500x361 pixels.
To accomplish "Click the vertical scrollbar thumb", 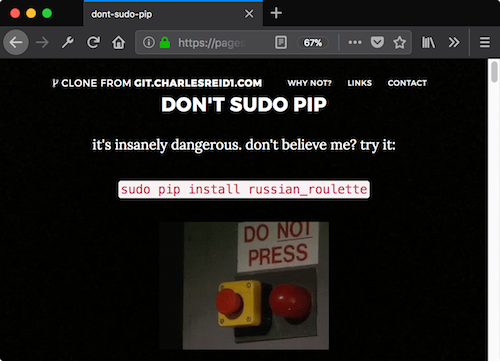I will [494, 71].
